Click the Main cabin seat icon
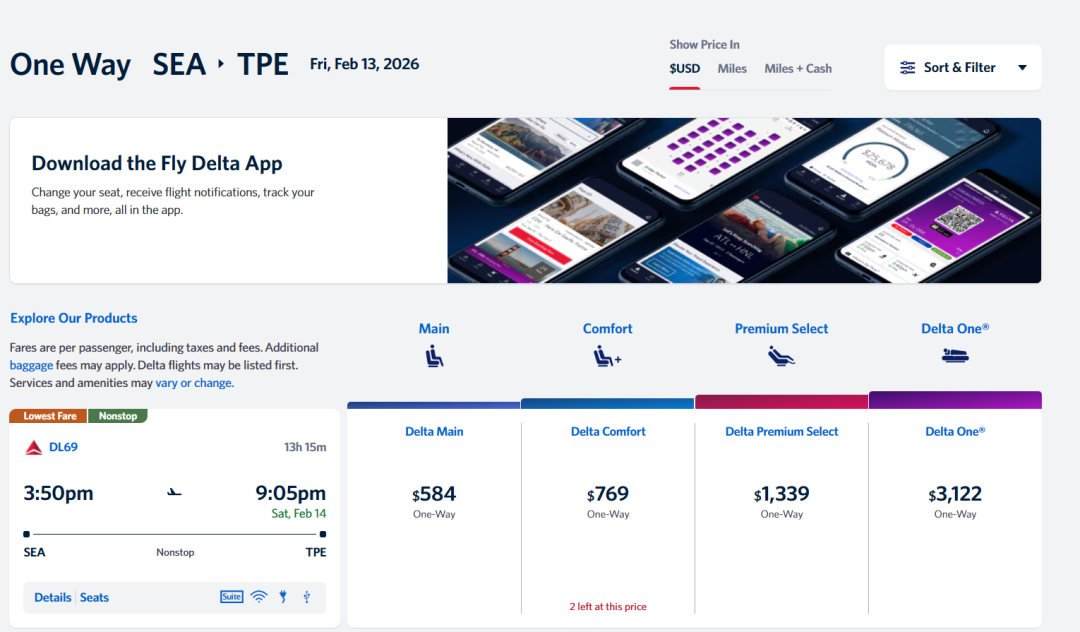Screen dimensions: 1080x632 pyautogui.click(x=434, y=356)
